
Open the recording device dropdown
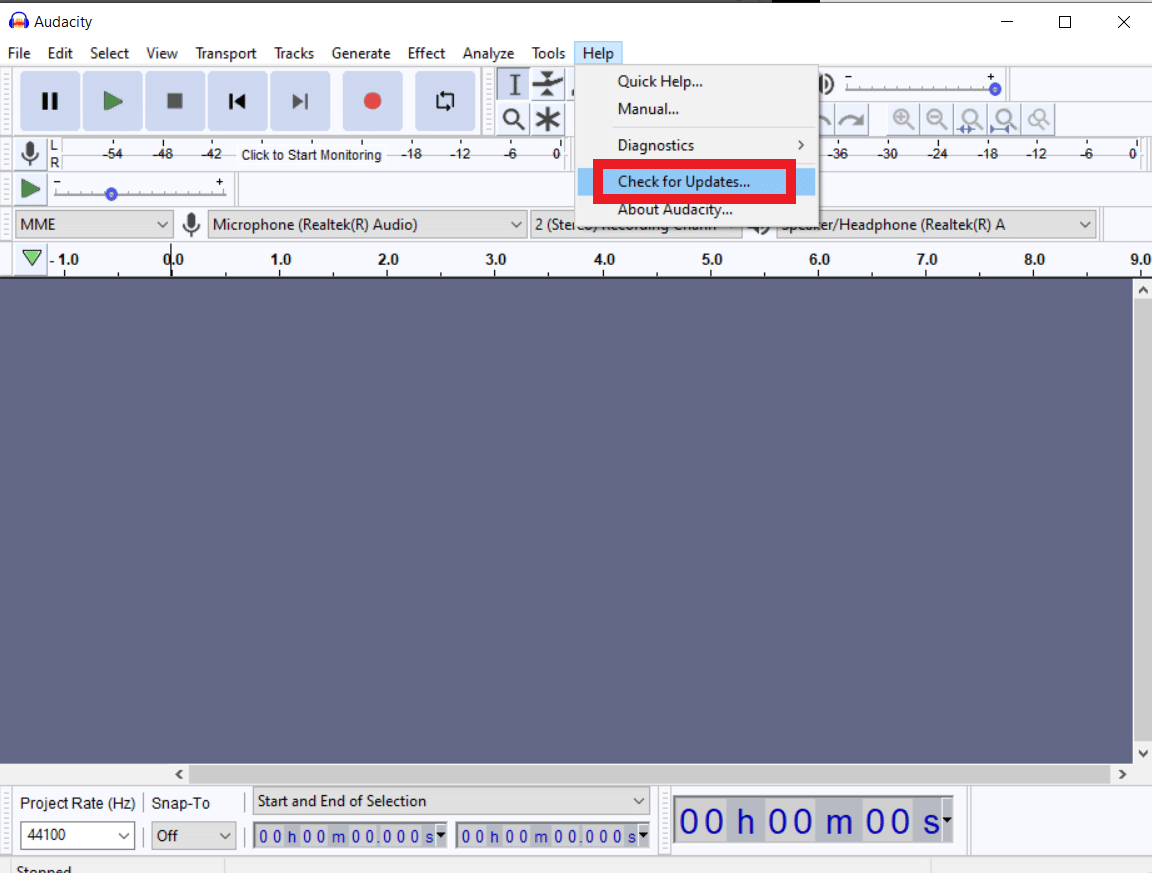coord(367,224)
